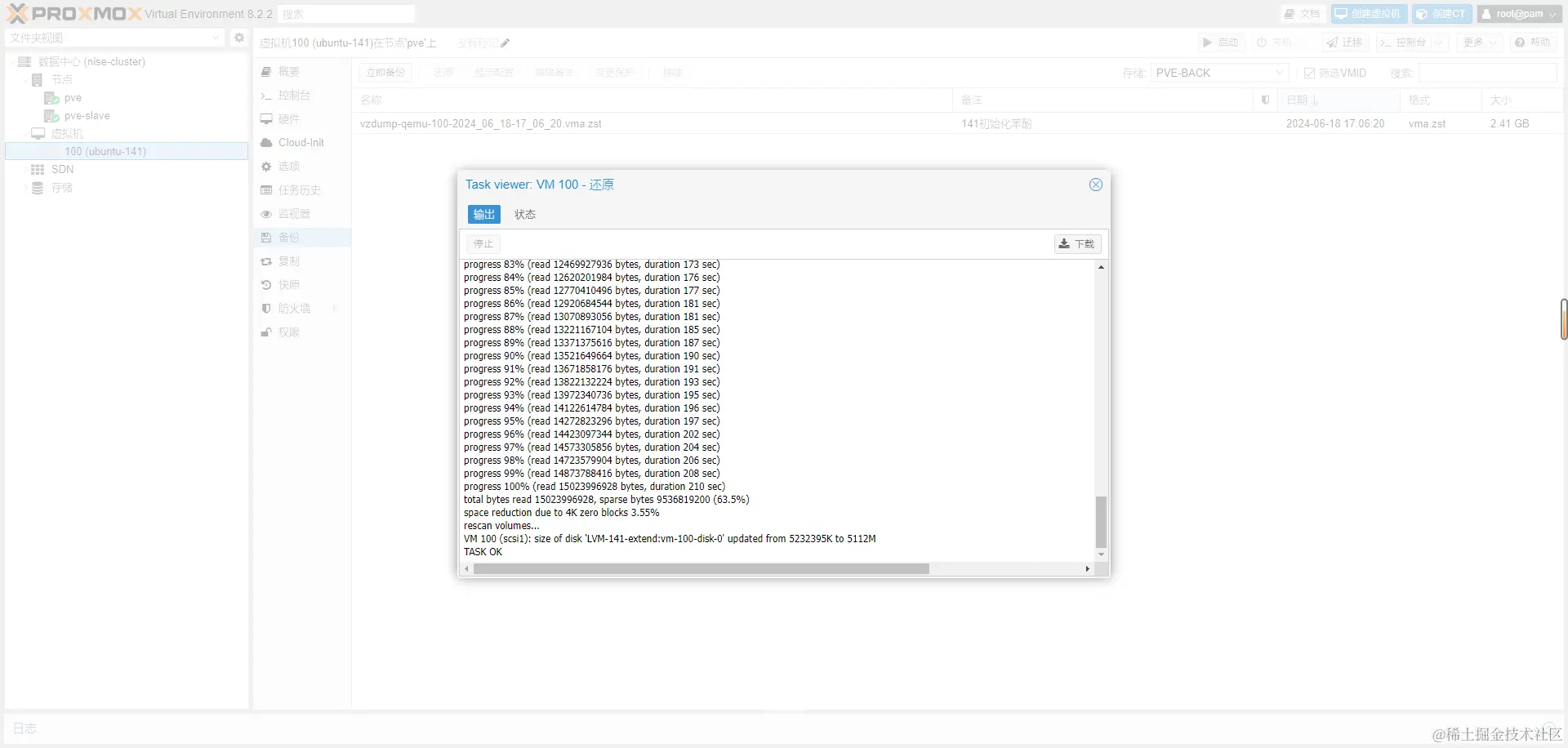Screen dimensions: 1568x748
Task: Click the top toolbar 控制台 button
Action: pos(1404,42)
